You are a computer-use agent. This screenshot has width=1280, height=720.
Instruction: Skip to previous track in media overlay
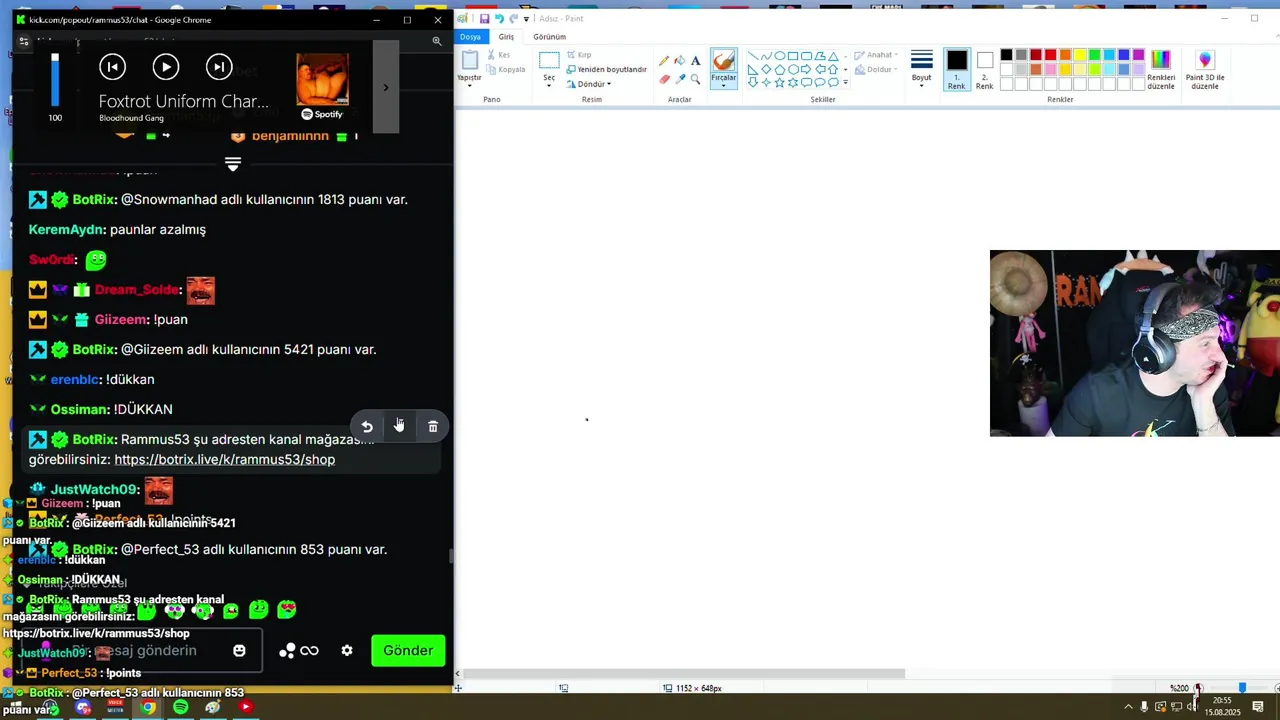pyautogui.click(x=113, y=67)
